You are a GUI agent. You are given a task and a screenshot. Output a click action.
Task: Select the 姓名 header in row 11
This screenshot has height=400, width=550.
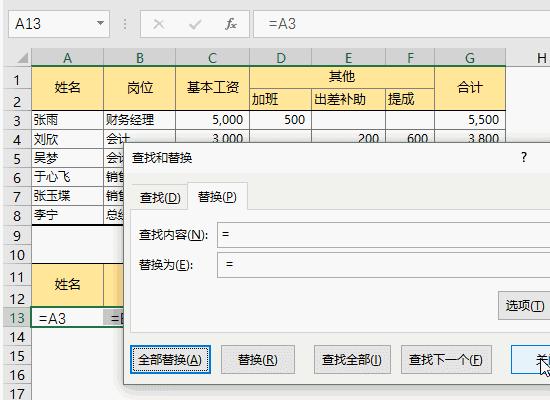pyautogui.click(x=68, y=285)
